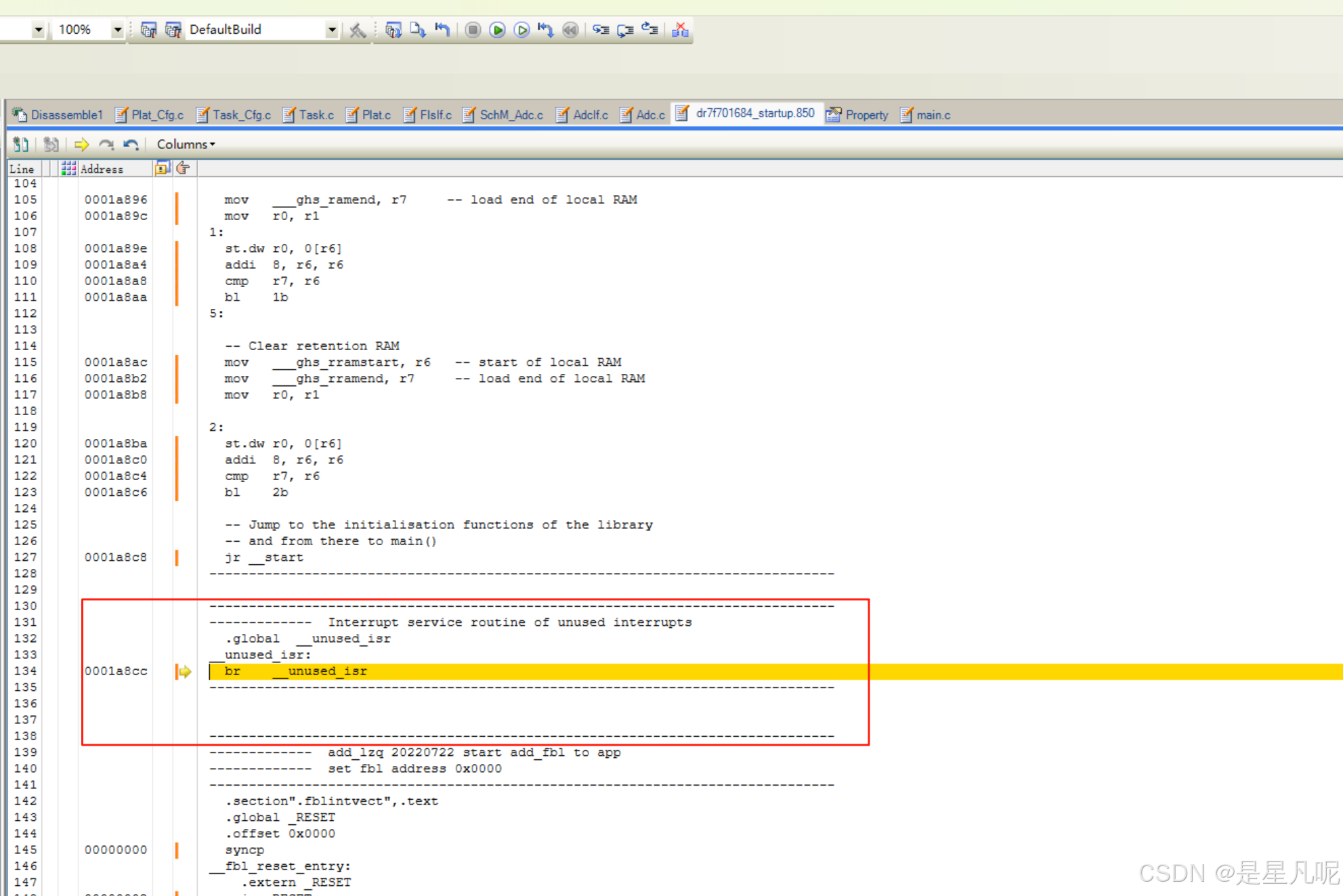Click the event column header icon
This screenshot has height=896, width=1343.
tap(162, 169)
